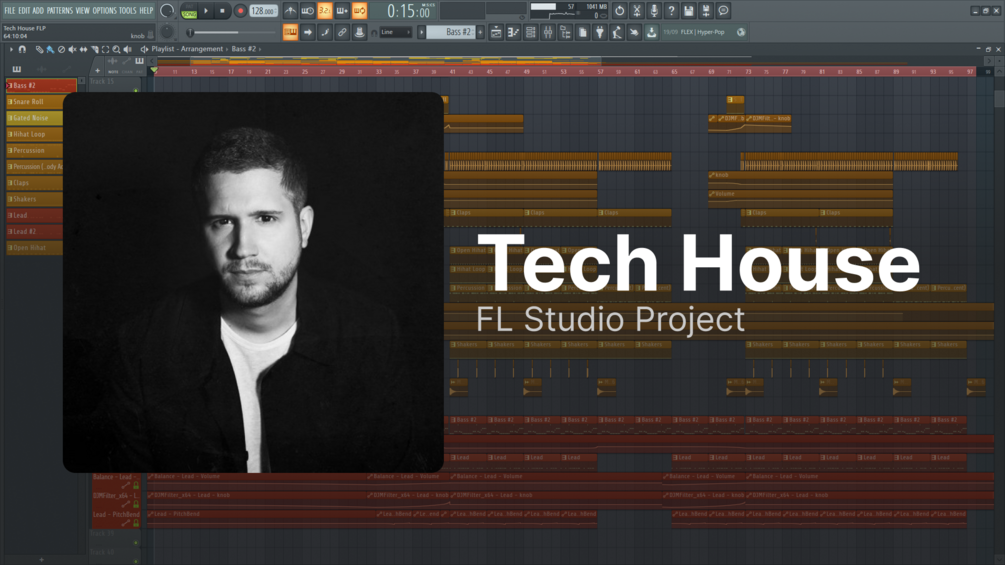Open the Channel rack icon
The image size is (1005, 565).
point(531,32)
